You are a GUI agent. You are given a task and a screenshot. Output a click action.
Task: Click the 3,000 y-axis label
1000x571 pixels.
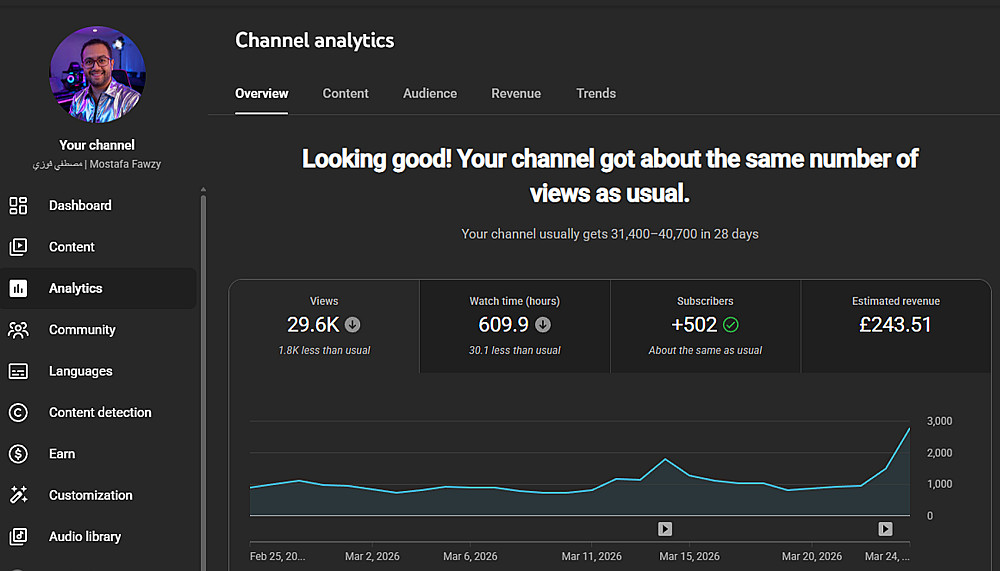coord(939,421)
